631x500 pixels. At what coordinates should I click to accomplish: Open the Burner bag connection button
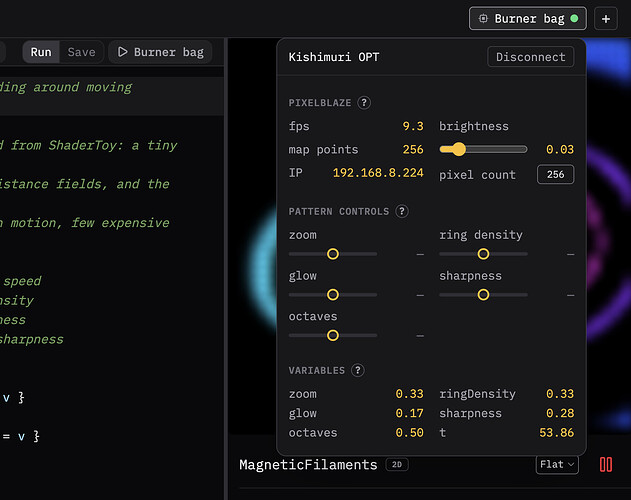tap(527, 19)
